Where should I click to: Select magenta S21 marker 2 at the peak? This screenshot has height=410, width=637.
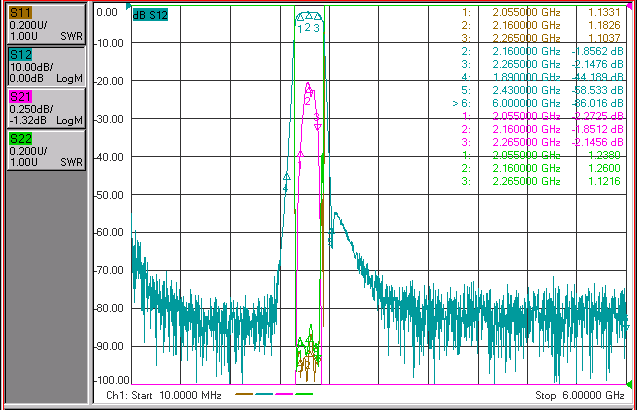coord(308,87)
